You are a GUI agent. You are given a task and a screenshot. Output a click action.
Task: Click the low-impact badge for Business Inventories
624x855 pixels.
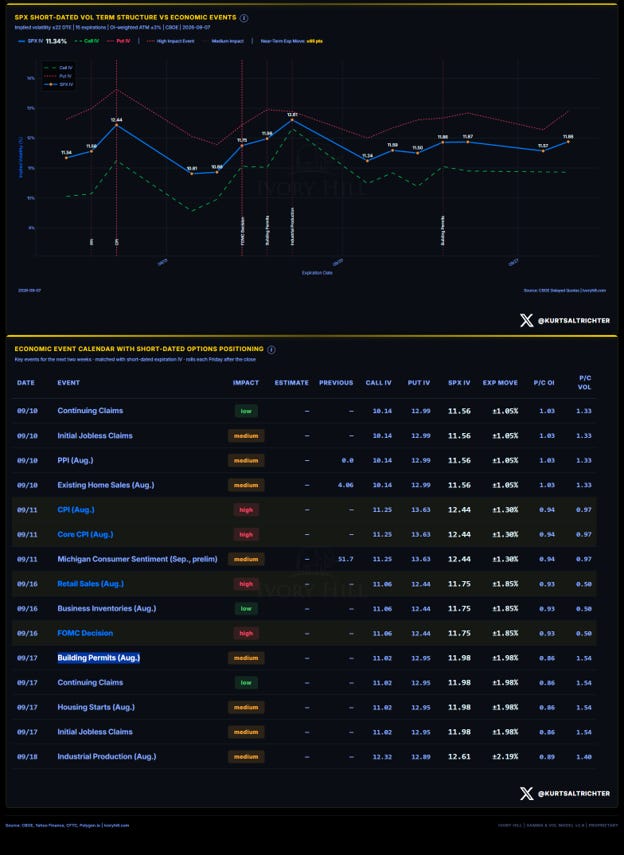246,609
